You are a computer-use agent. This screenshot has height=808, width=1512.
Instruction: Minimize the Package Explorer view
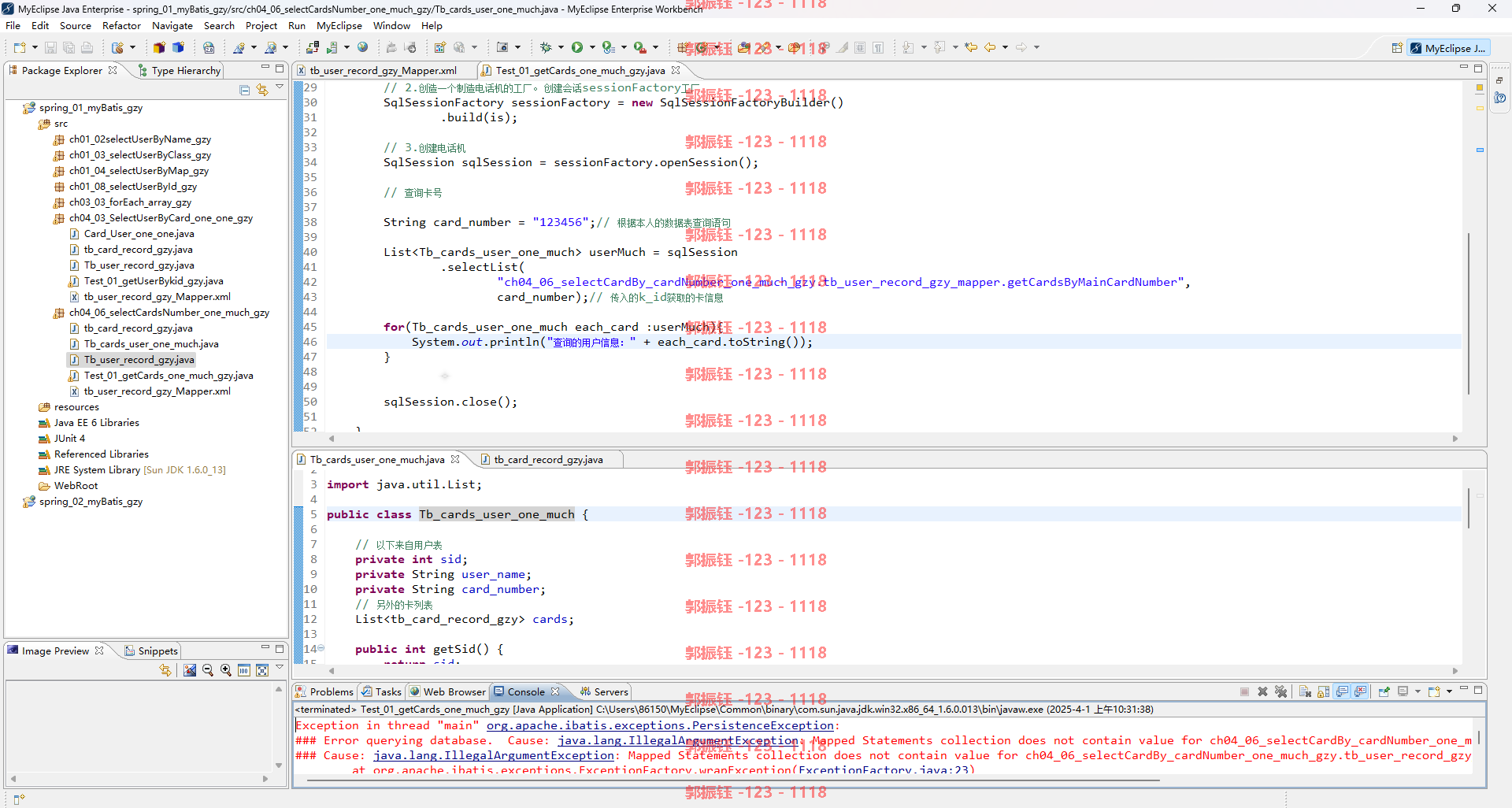tap(265, 69)
